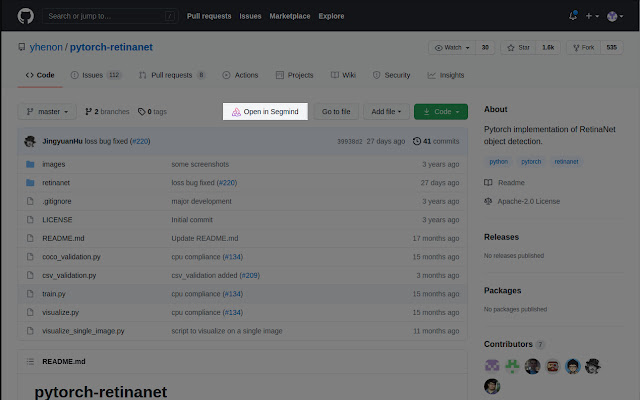Viewport: 640px width, 400px height.
Task: Open train.py file
Action: (x=54, y=294)
